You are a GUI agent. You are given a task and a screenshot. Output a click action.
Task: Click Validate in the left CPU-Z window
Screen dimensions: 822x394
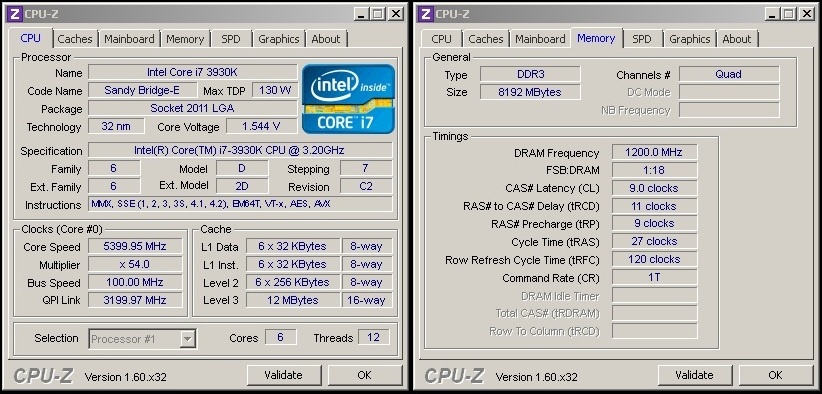pos(284,375)
